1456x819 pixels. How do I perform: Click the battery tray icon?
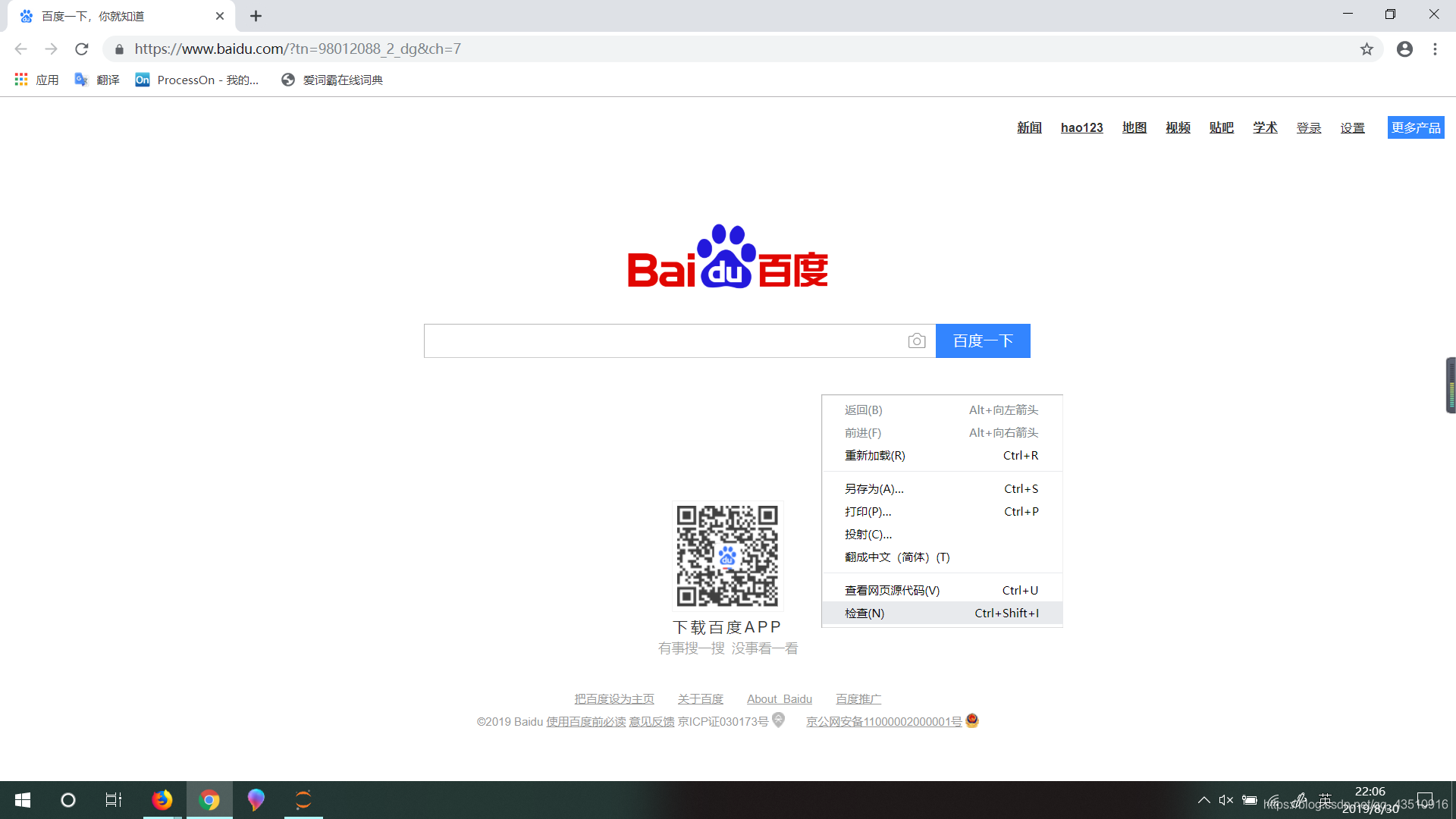point(1250,800)
